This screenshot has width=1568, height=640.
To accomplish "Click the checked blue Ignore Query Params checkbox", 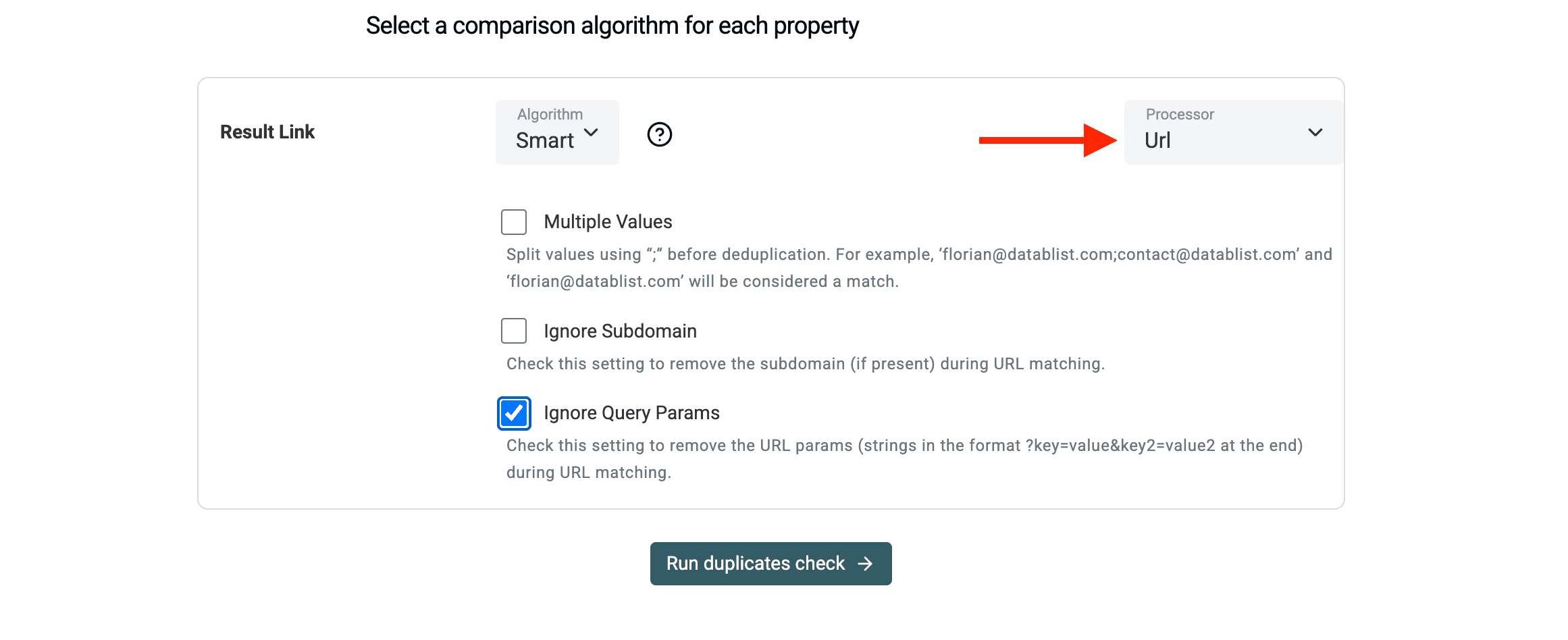I will point(514,413).
